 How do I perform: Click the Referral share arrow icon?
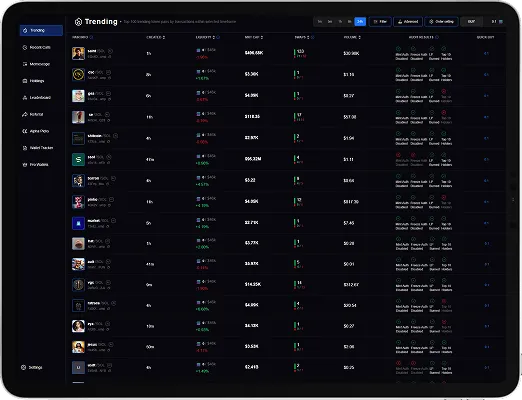coord(25,114)
